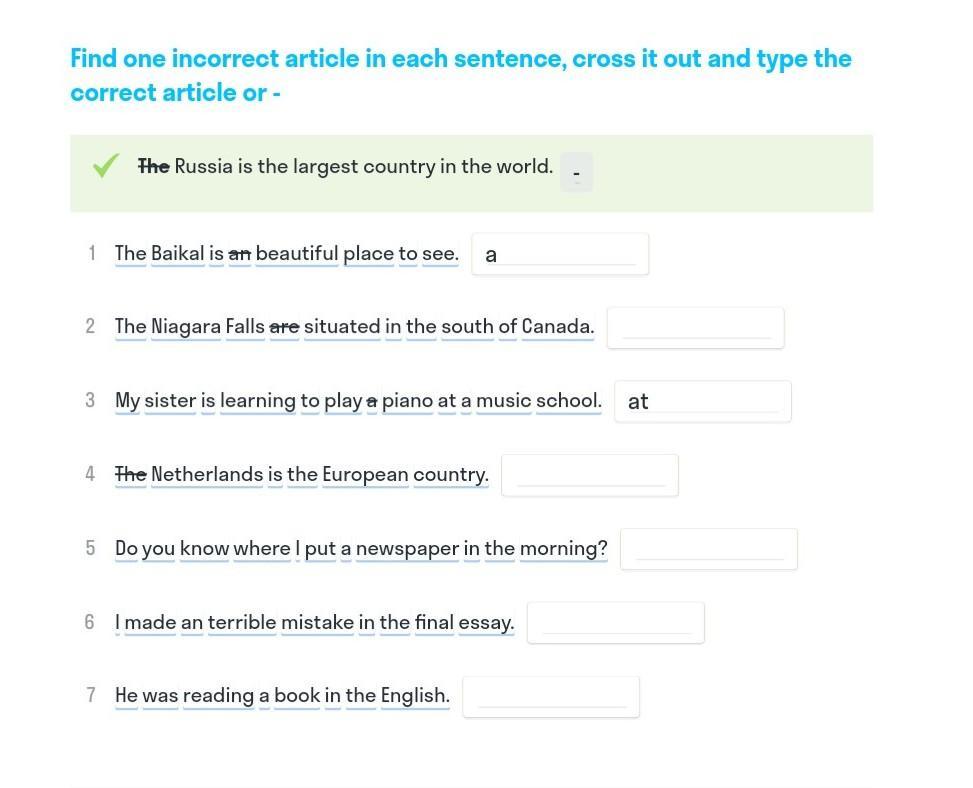The height and width of the screenshot is (788, 973).
Task: Click the sentence 3 answer field containing 'at'
Action: (702, 401)
